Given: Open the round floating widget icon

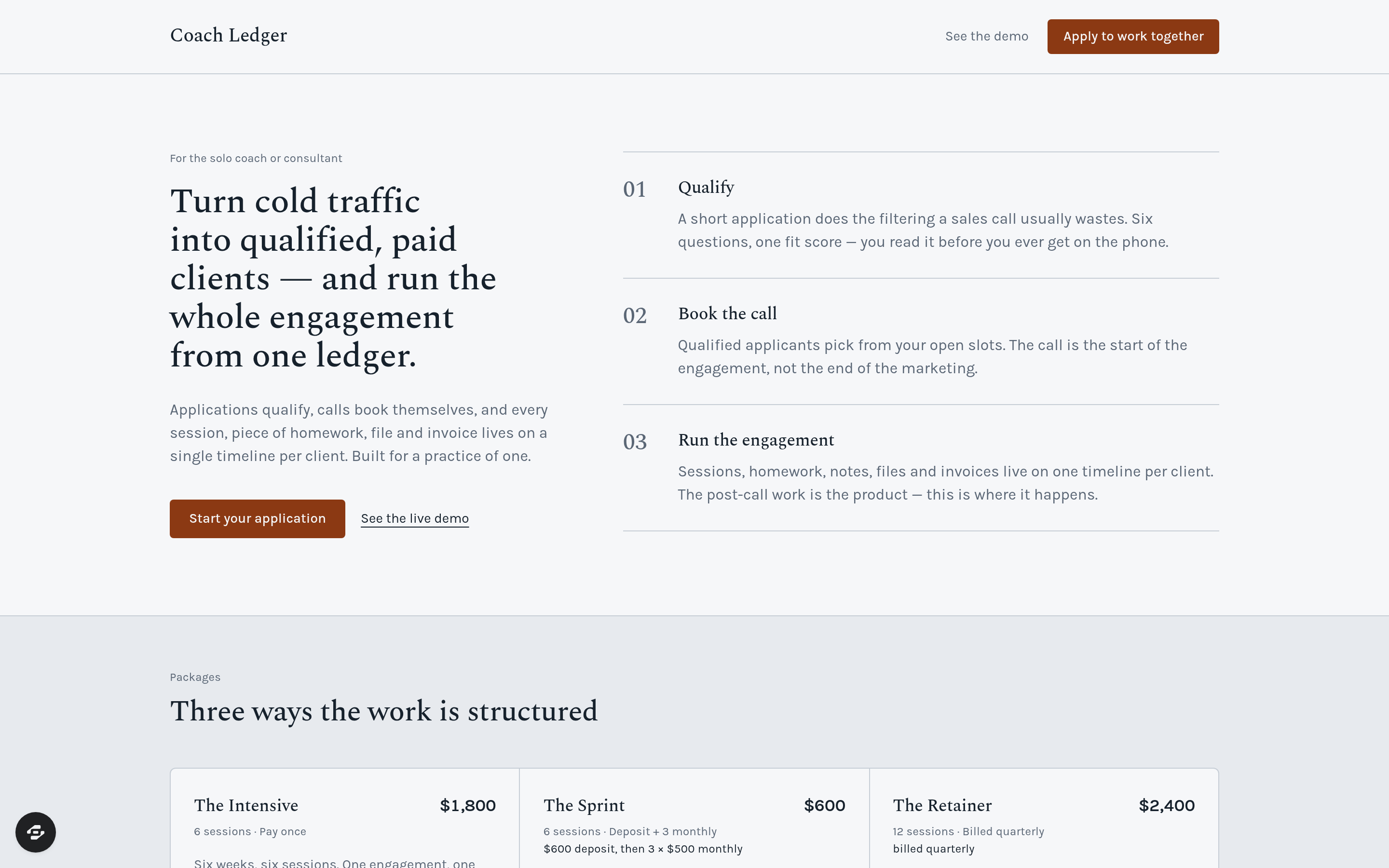Looking at the screenshot, I should pos(36,832).
